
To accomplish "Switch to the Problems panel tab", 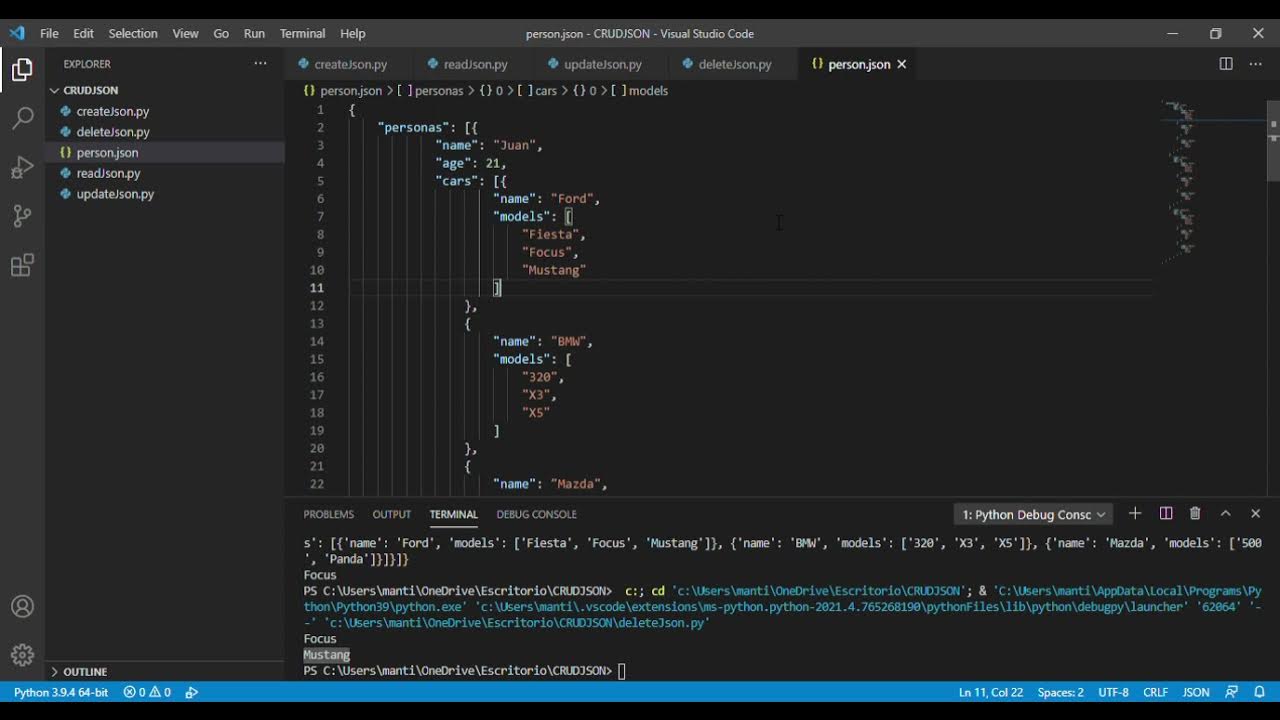I will tap(329, 514).
